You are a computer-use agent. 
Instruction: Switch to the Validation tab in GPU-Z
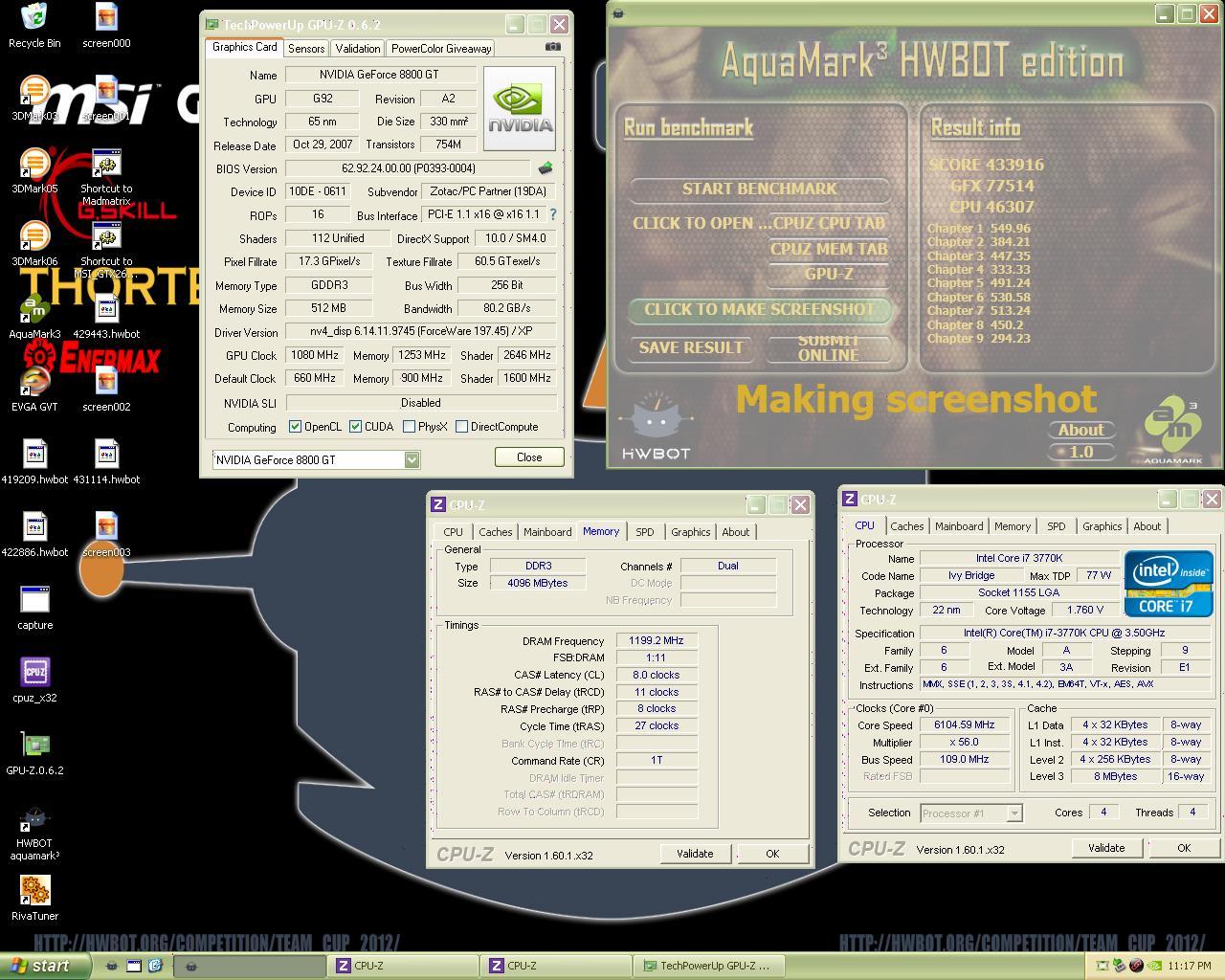click(358, 48)
